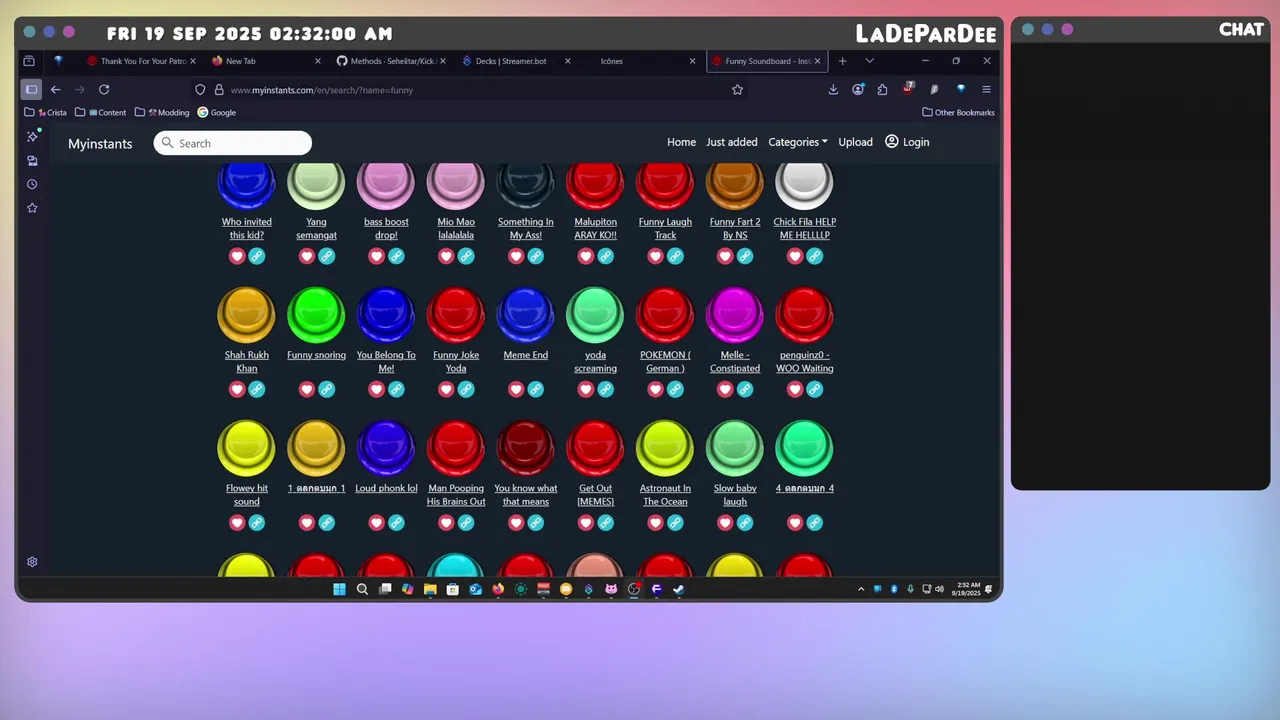The height and width of the screenshot is (720, 1280).
Task: Open the Modding bookmarks folder
Action: [162, 112]
